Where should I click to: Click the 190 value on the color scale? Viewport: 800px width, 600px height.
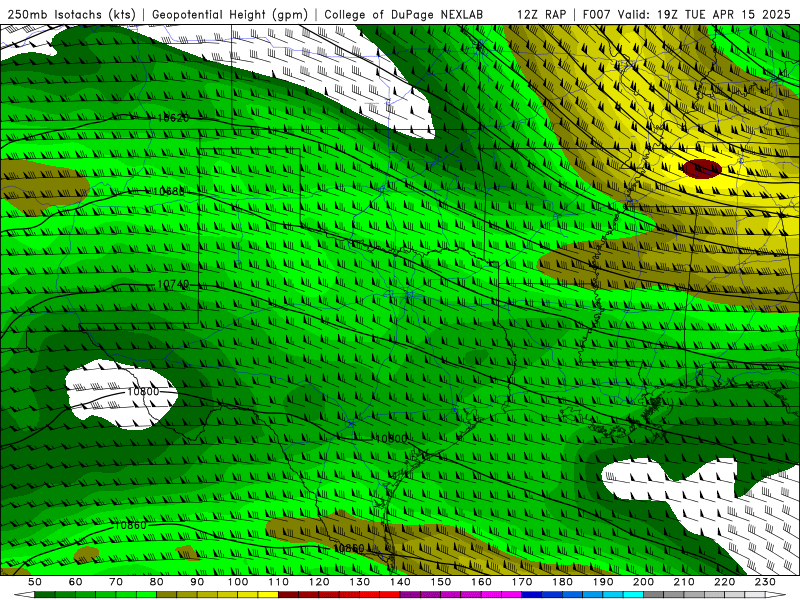(603, 582)
